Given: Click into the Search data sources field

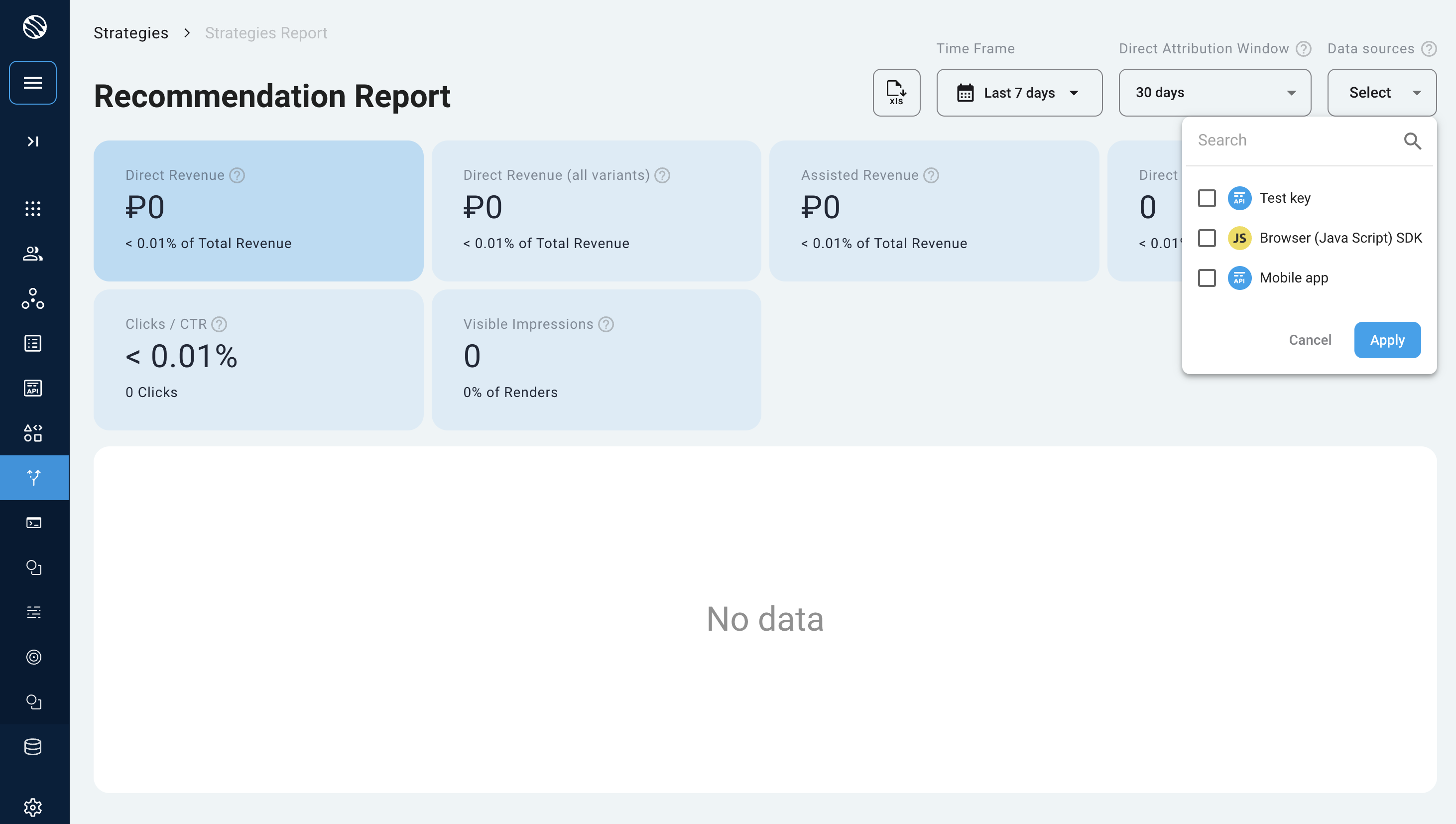Looking at the screenshot, I should tap(1295, 140).
